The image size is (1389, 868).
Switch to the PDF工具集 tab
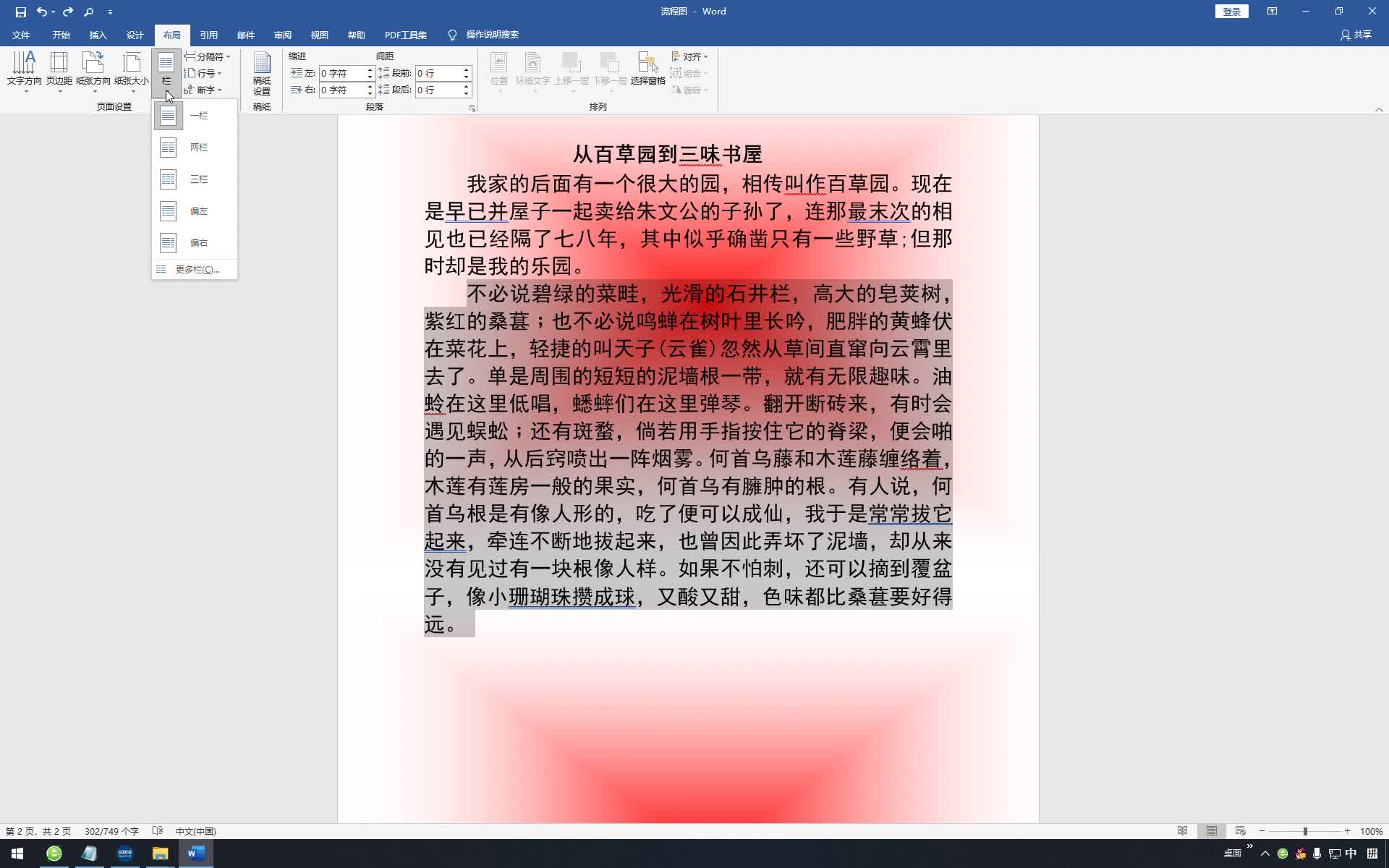pyautogui.click(x=406, y=35)
